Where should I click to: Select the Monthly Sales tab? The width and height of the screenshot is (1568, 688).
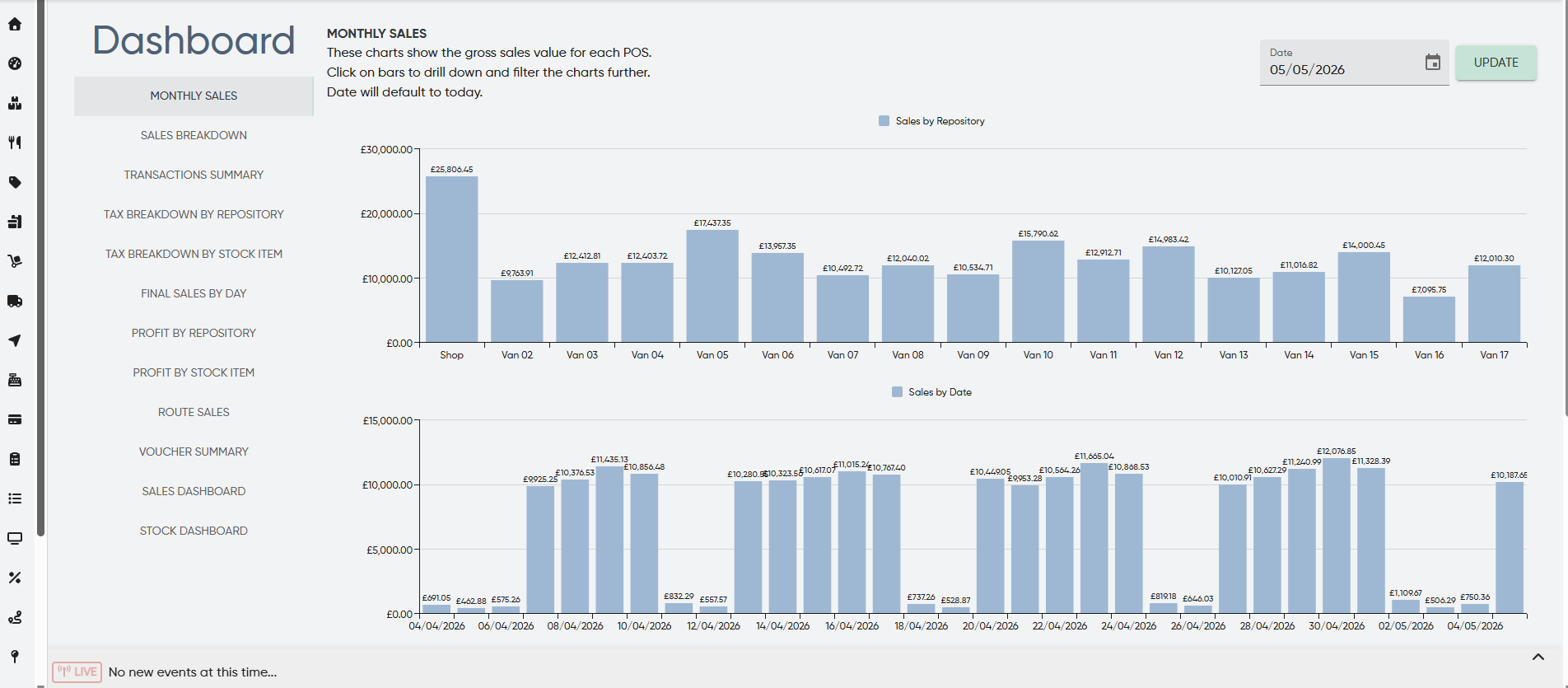pyautogui.click(x=194, y=96)
